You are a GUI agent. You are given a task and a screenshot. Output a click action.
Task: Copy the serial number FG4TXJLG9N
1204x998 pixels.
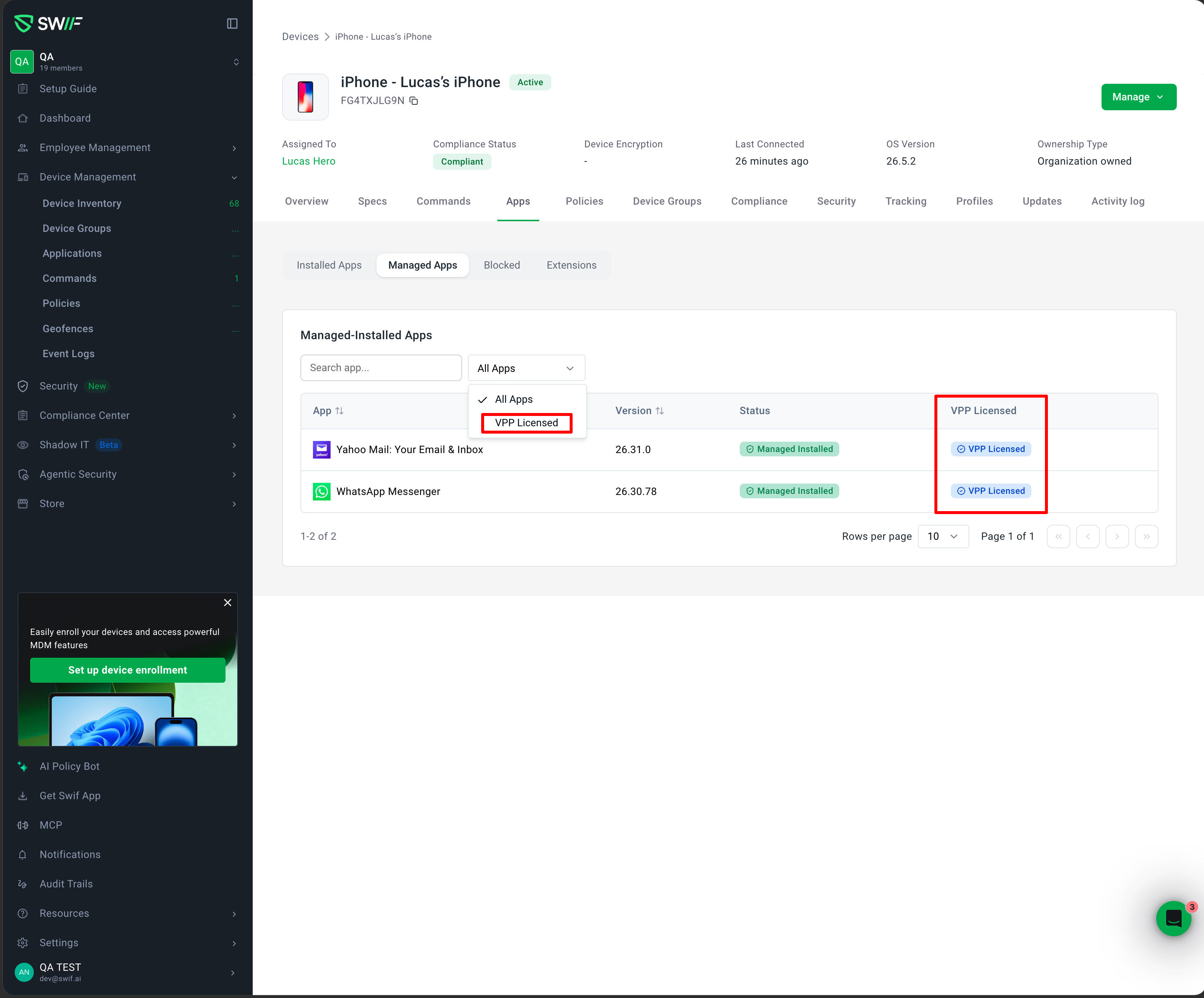tap(413, 101)
